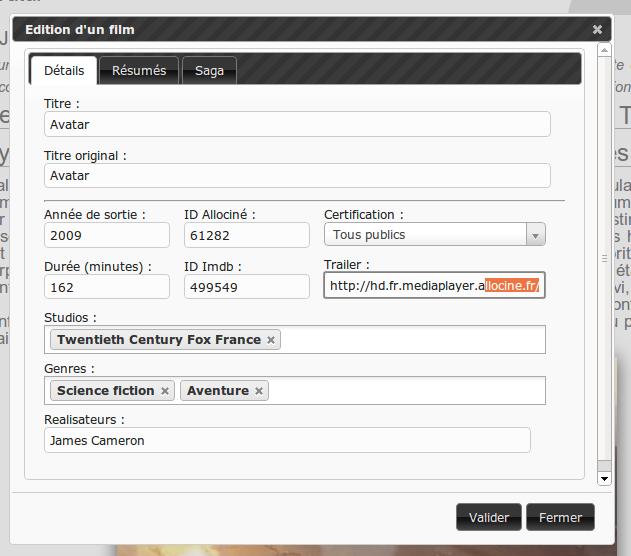Click the Durée (minutes) field

[107, 287]
